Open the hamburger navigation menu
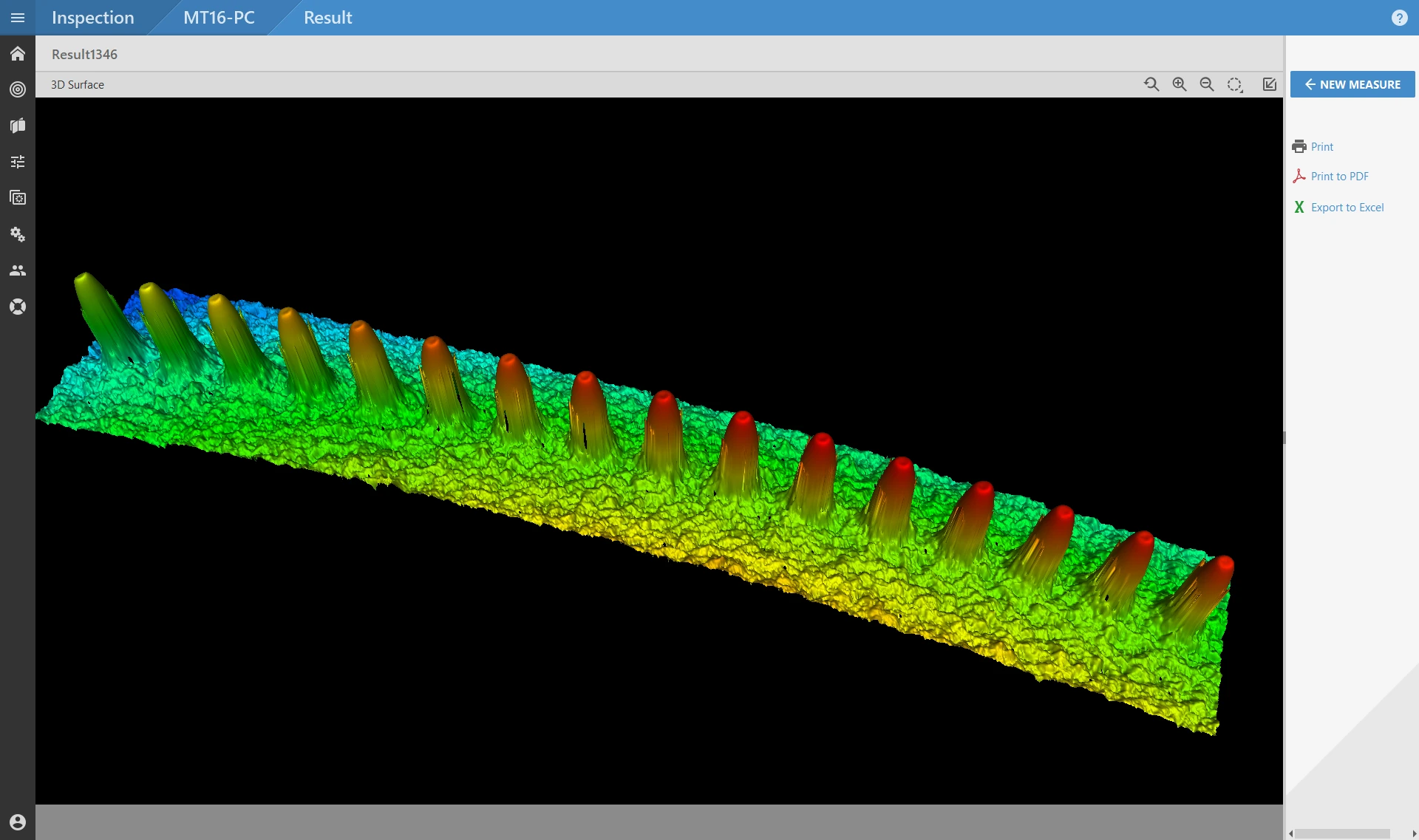This screenshot has height=840, width=1419. coord(18,18)
